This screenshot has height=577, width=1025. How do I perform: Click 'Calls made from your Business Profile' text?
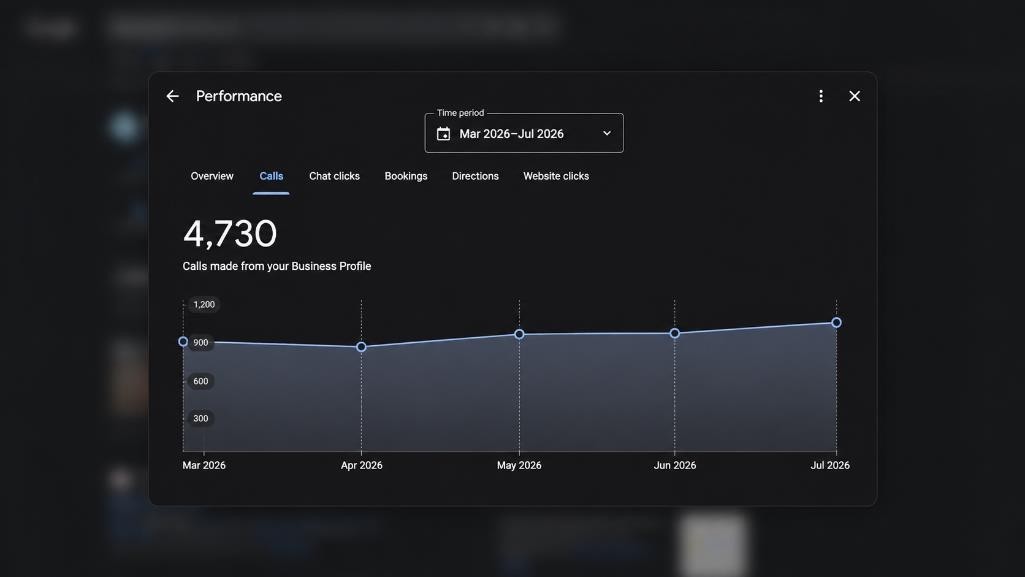coord(277,266)
